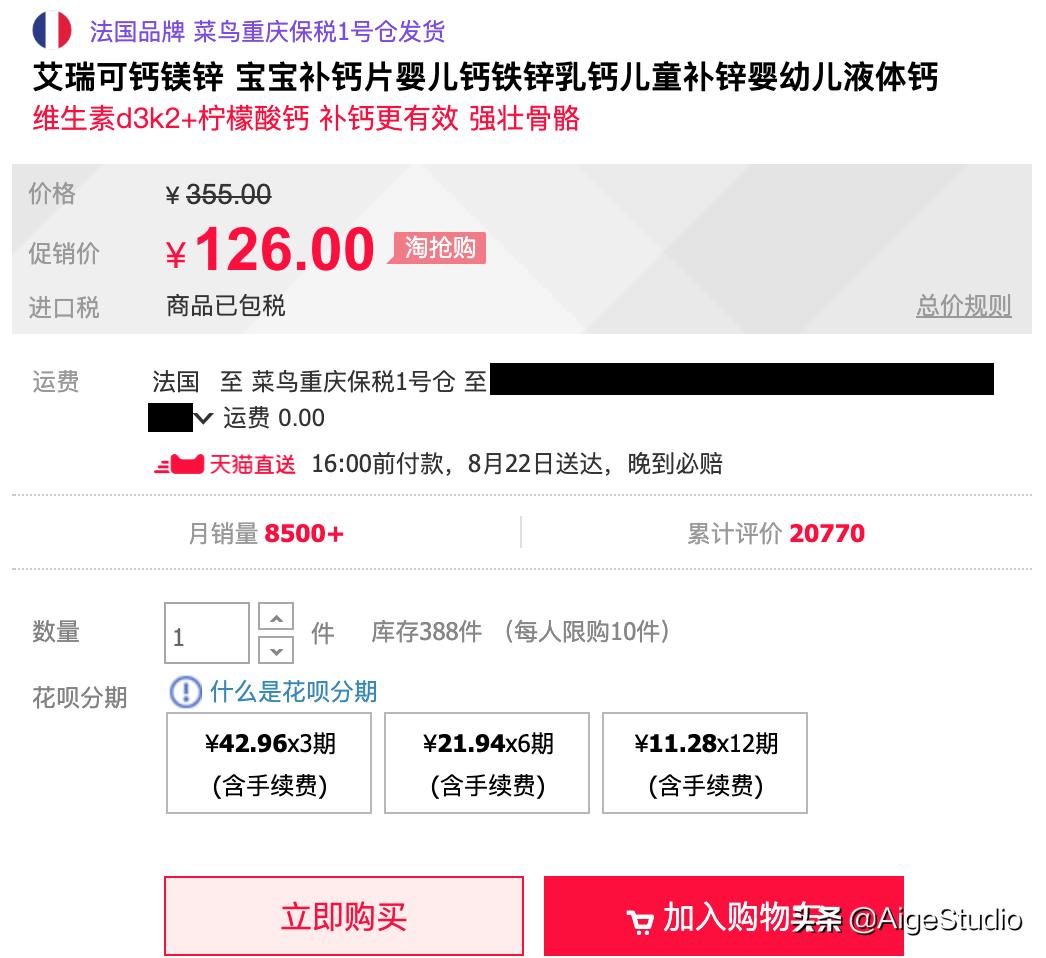Select the ¥21.94x6期 installment option
The width and height of the screenshot is (1046, 958).
(x=486, y=762)
